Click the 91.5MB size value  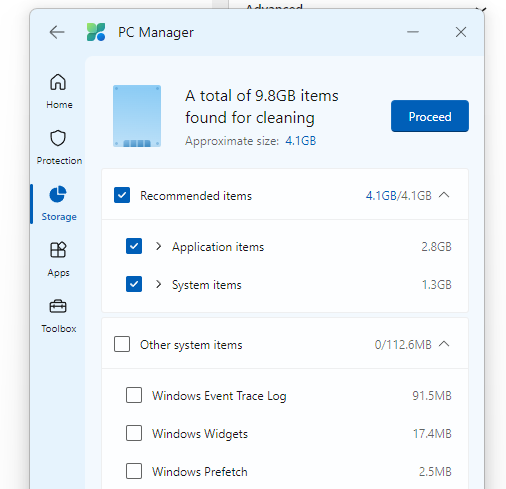coord(432,396)
